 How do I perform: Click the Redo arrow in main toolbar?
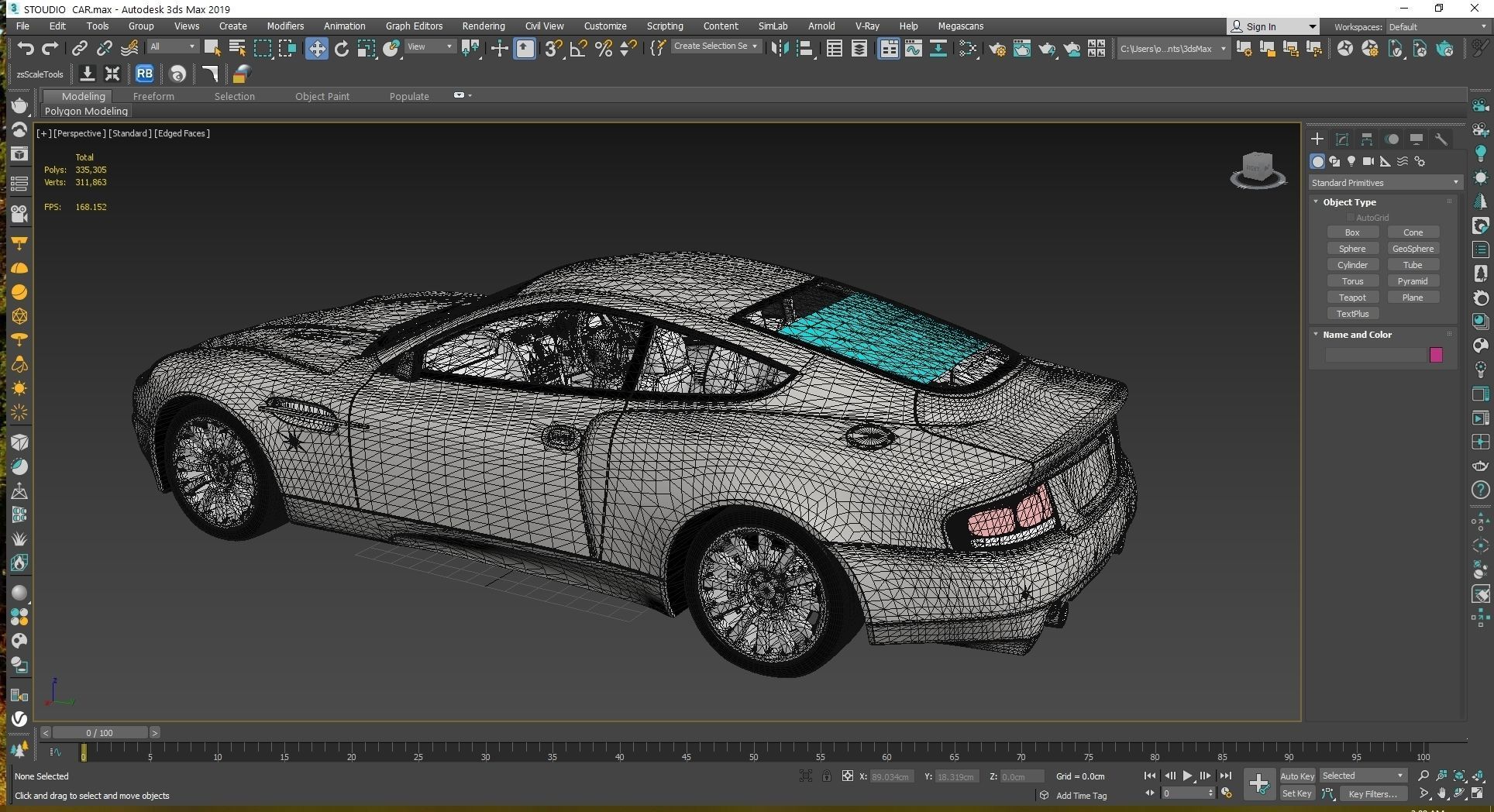(50, 49)
